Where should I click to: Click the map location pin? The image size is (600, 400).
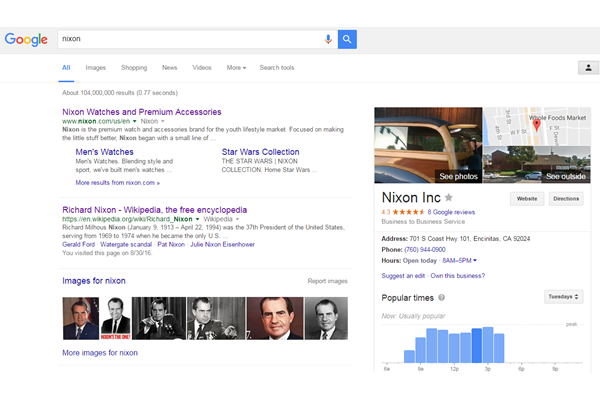coord(536,125)
